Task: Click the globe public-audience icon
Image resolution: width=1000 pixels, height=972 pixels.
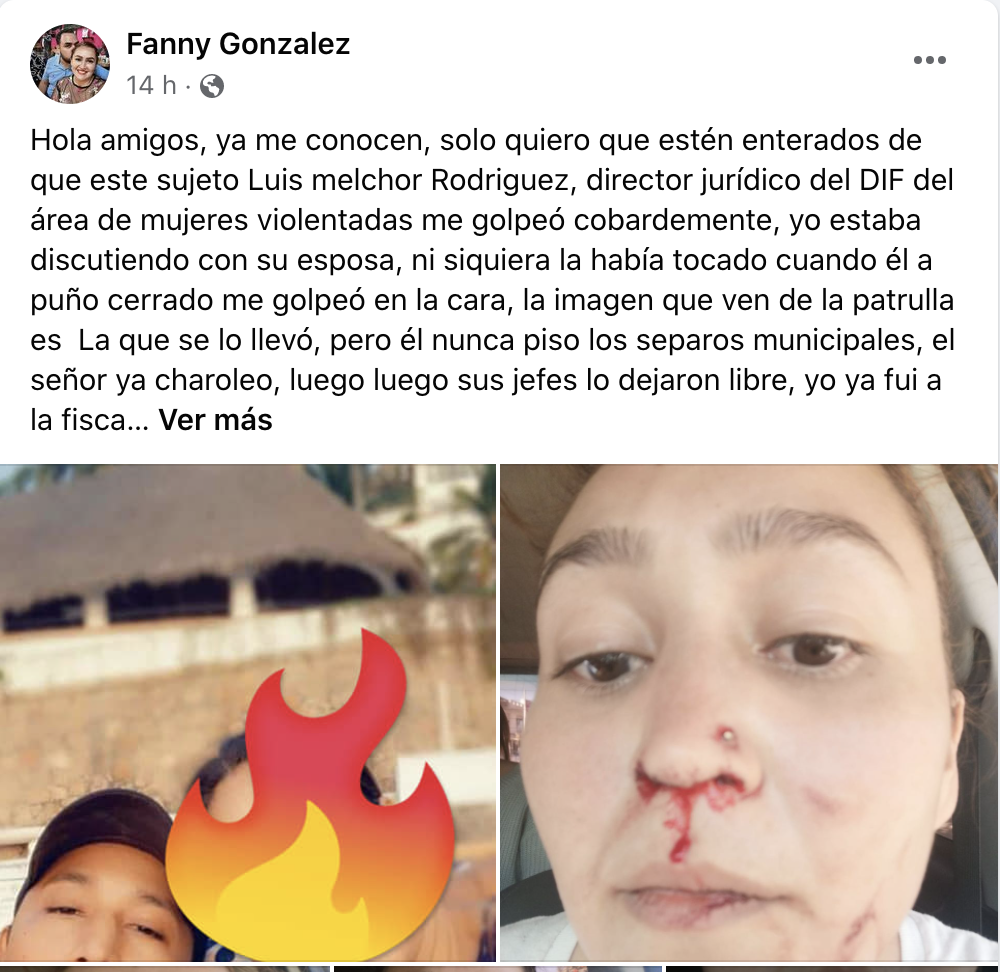Action: click(212, 85)
